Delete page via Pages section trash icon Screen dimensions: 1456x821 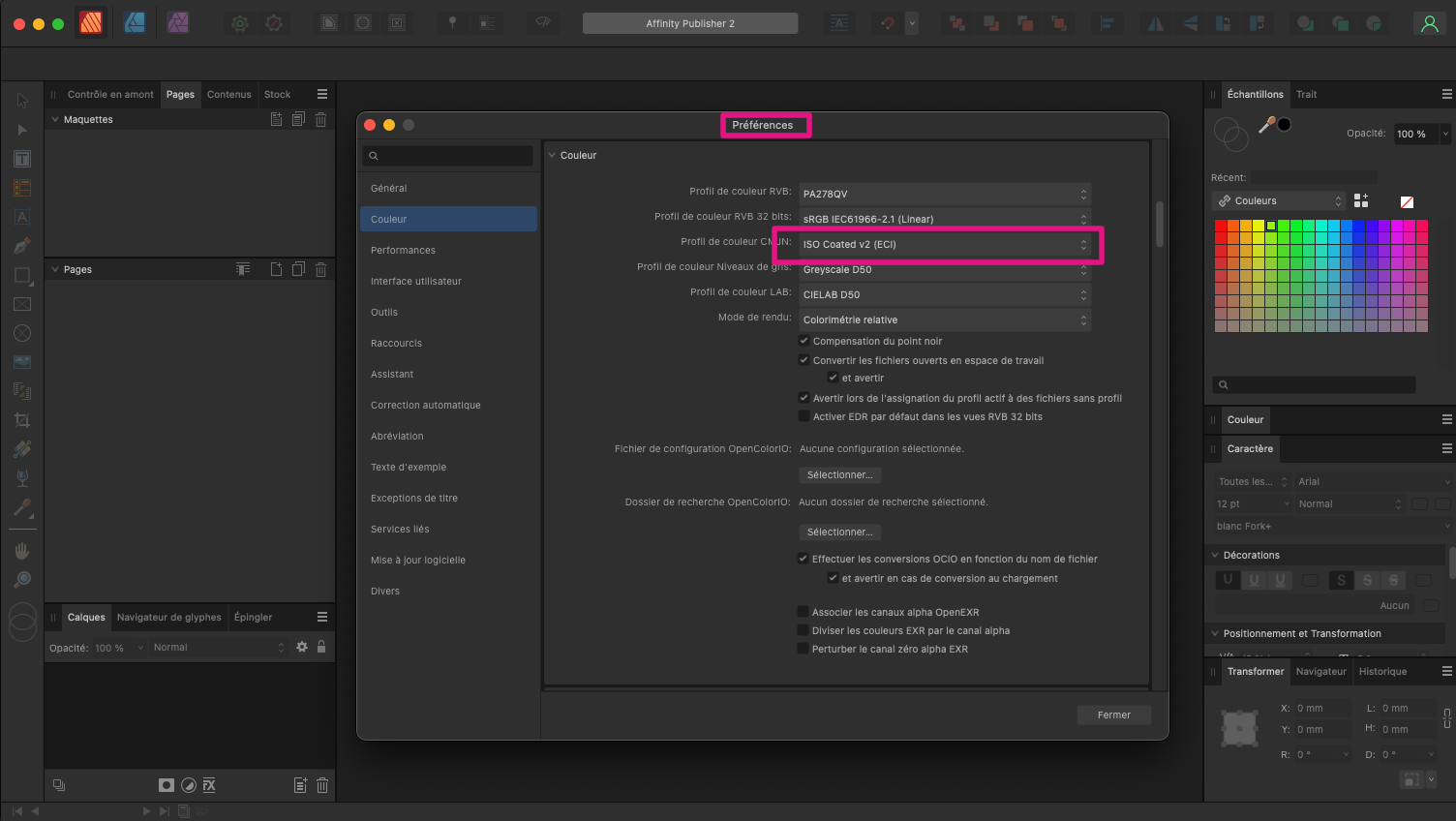(320, 269)
